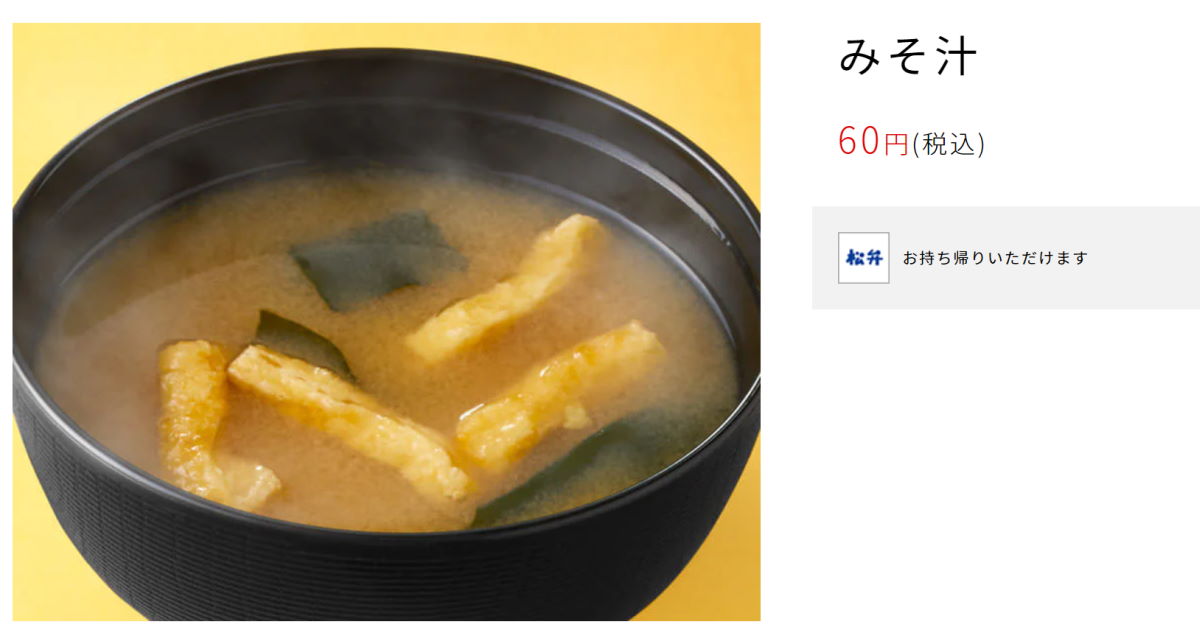The image size is (1200, 630).
Task: Open the miso soup product photo
Action: pos(386,322)
